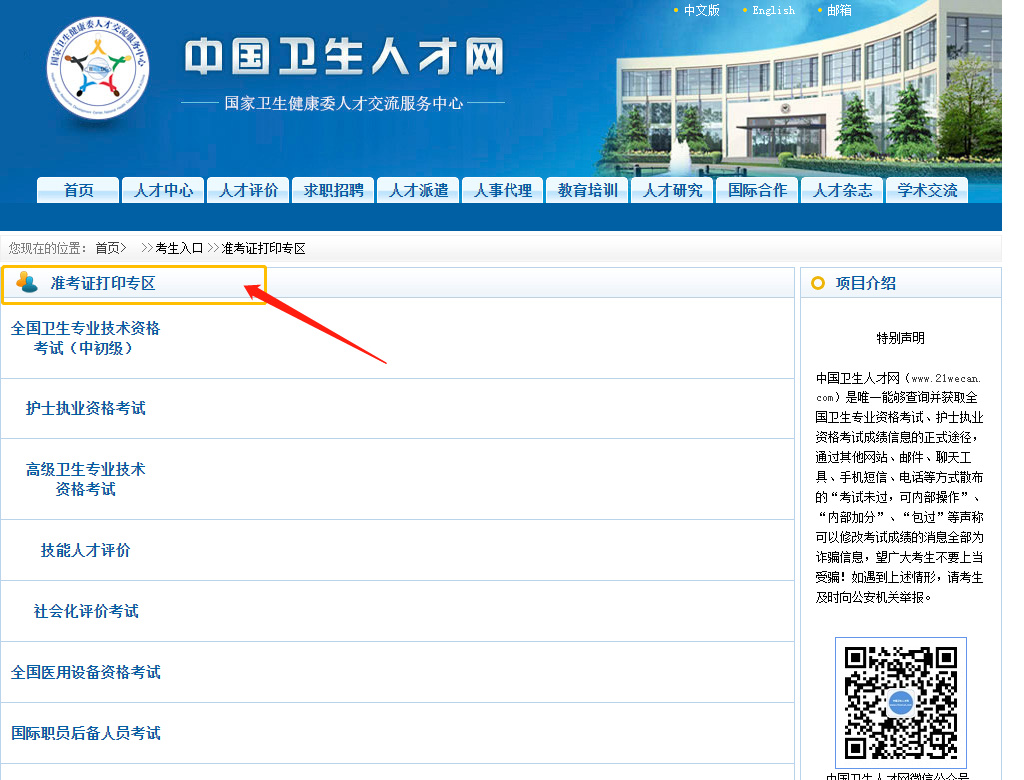This screenshot has width=1024, height=780.
Task: Open 全国卫生专业技术资格考试（中初级） exam link
Action: coord(85,338)
